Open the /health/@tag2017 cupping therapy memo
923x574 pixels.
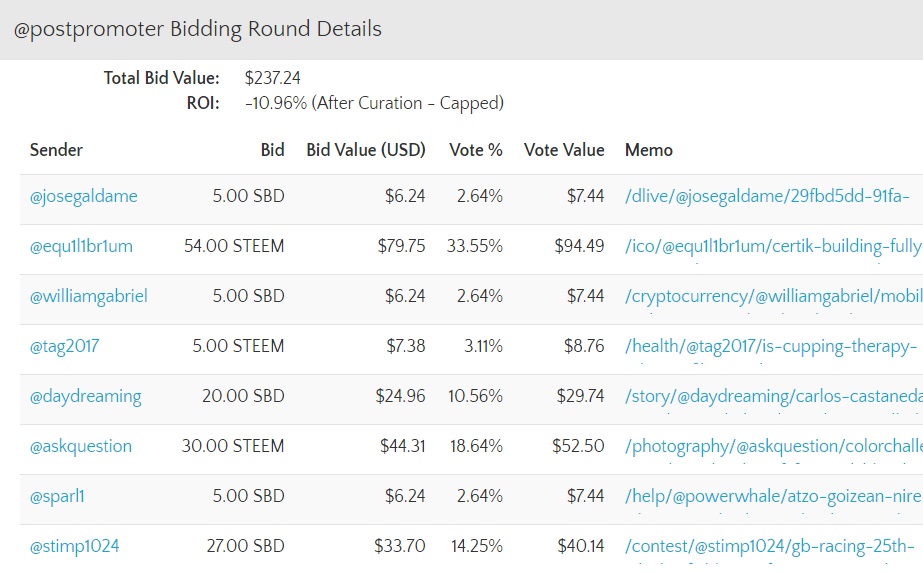tap(770, 346)
